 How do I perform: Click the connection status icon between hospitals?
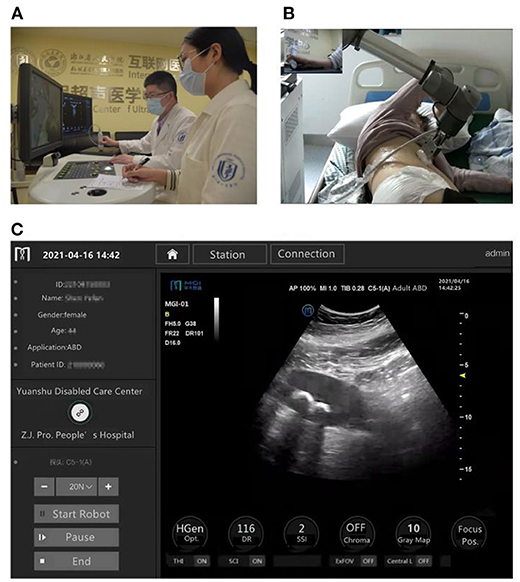(x=79, y=413)
